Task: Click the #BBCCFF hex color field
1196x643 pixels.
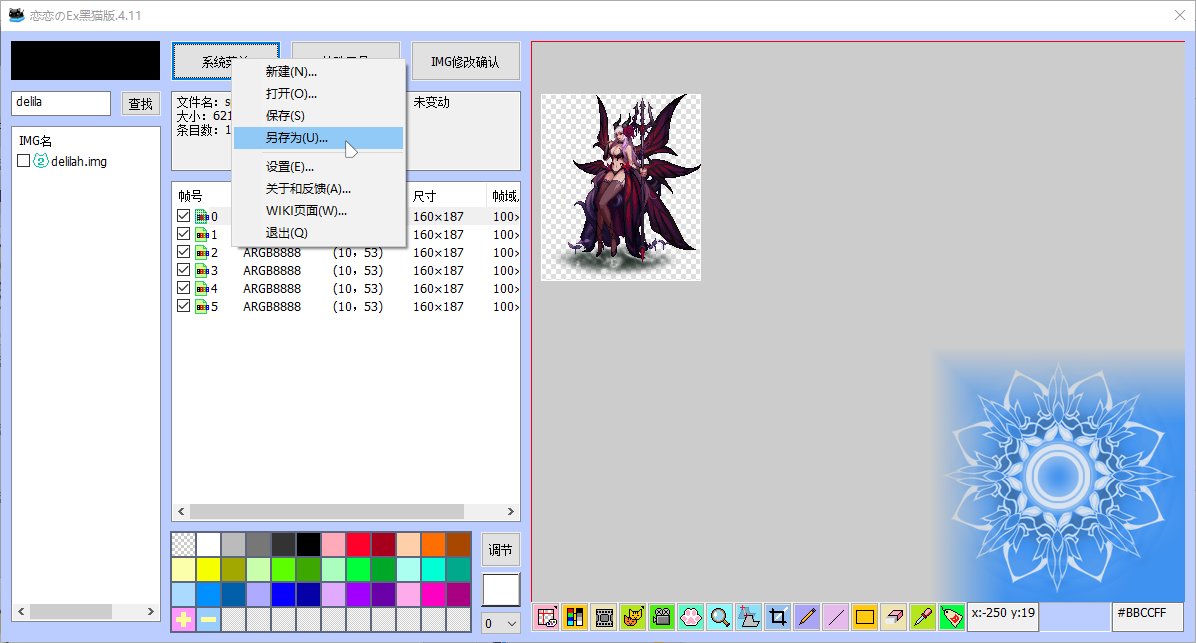Action: coord(1147,617)
